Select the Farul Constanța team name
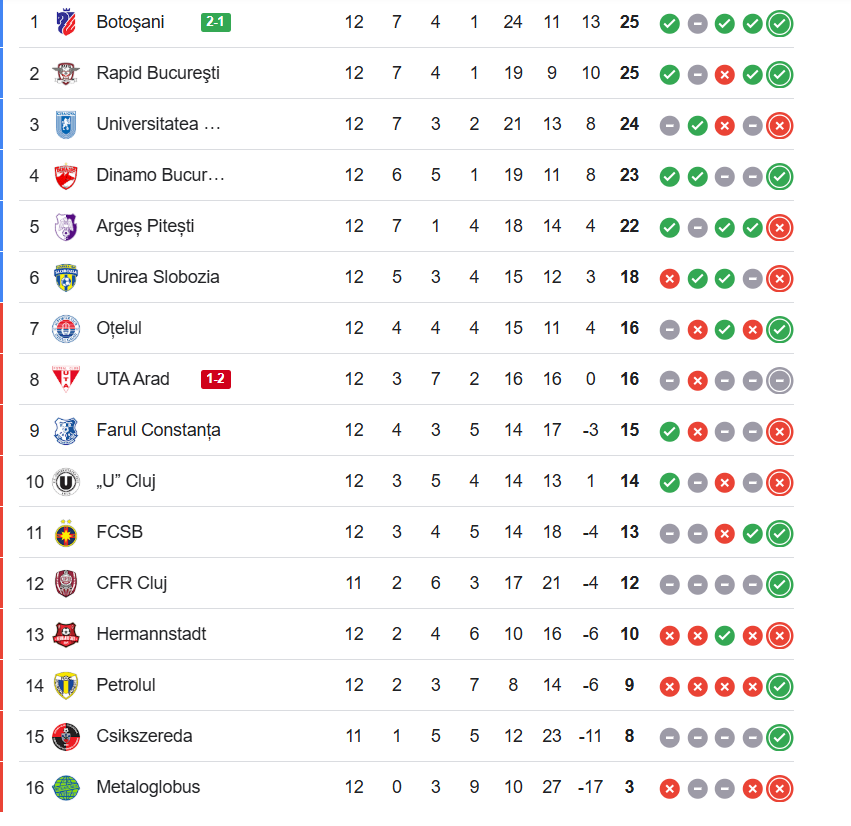 158,430
